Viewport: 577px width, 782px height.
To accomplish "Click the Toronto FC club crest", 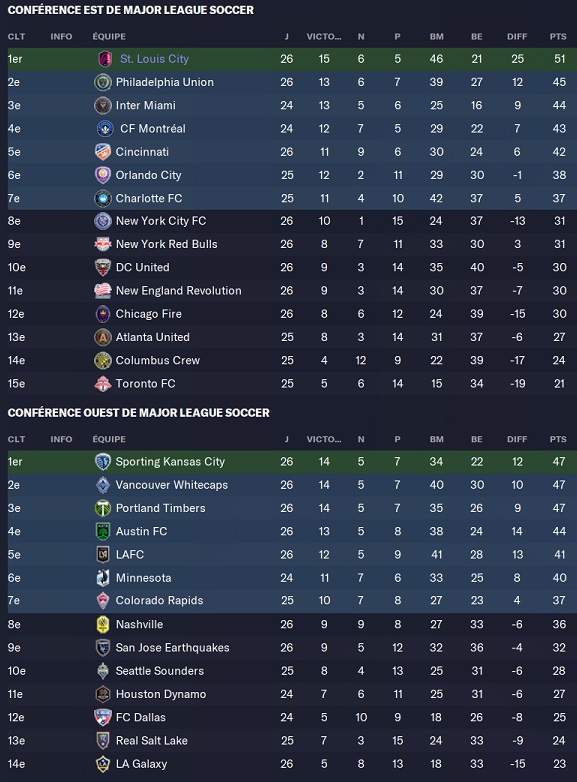I will (x=103, y=384).
